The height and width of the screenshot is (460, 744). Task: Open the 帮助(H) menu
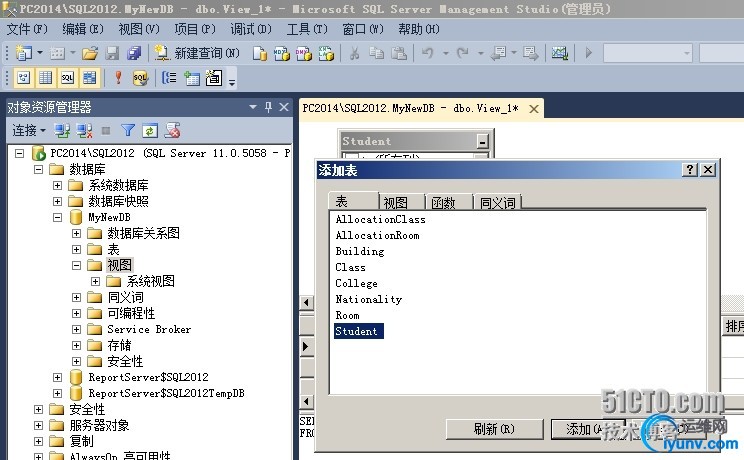coord(418,29)
